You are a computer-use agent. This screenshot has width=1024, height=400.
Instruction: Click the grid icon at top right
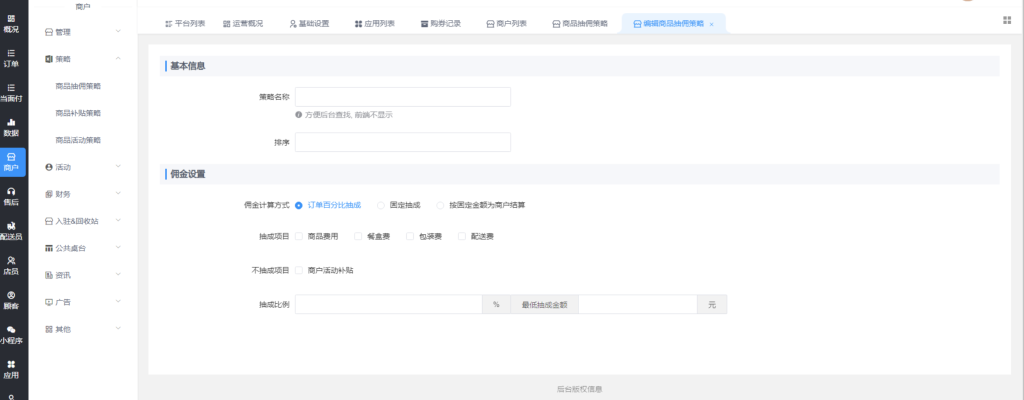click(1006, 20)
